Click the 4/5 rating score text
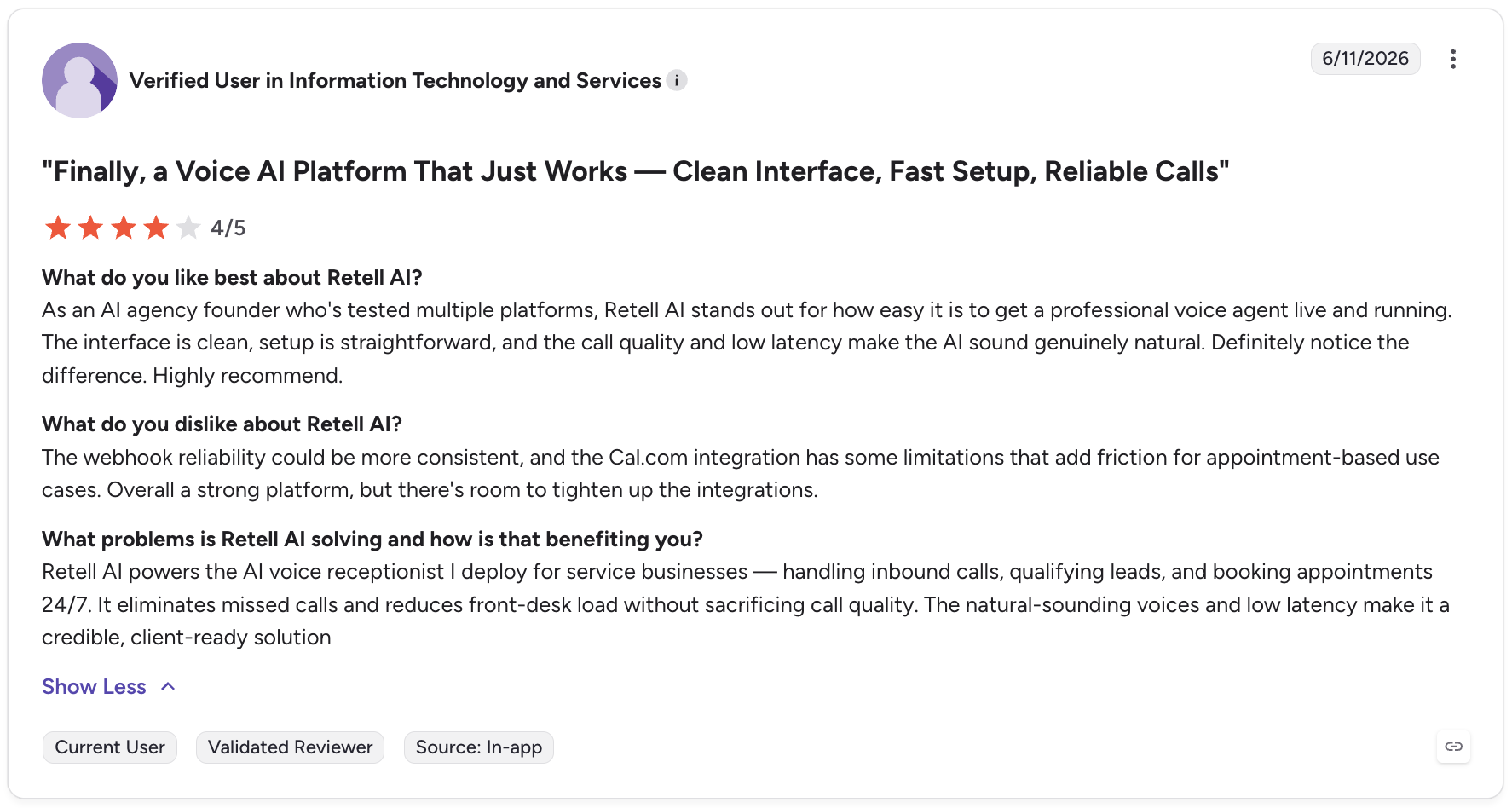This screenshot has height=808, width=1512. [228, 228]
